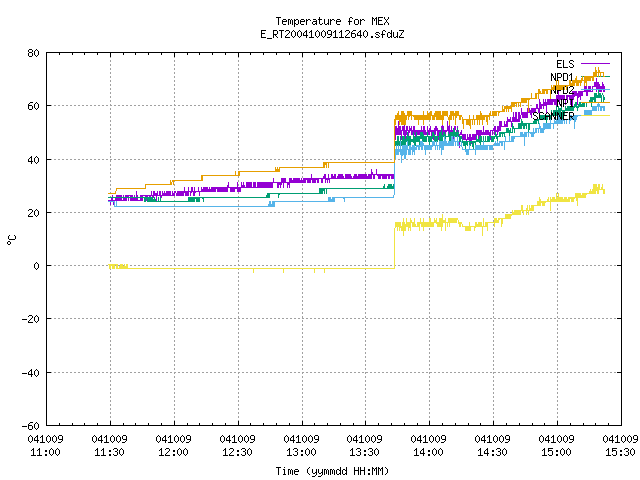Select the filename subtitle E_RT20041009112640.sfduZ
Viewport: 640px width, 480px height.
coord(332,34)
